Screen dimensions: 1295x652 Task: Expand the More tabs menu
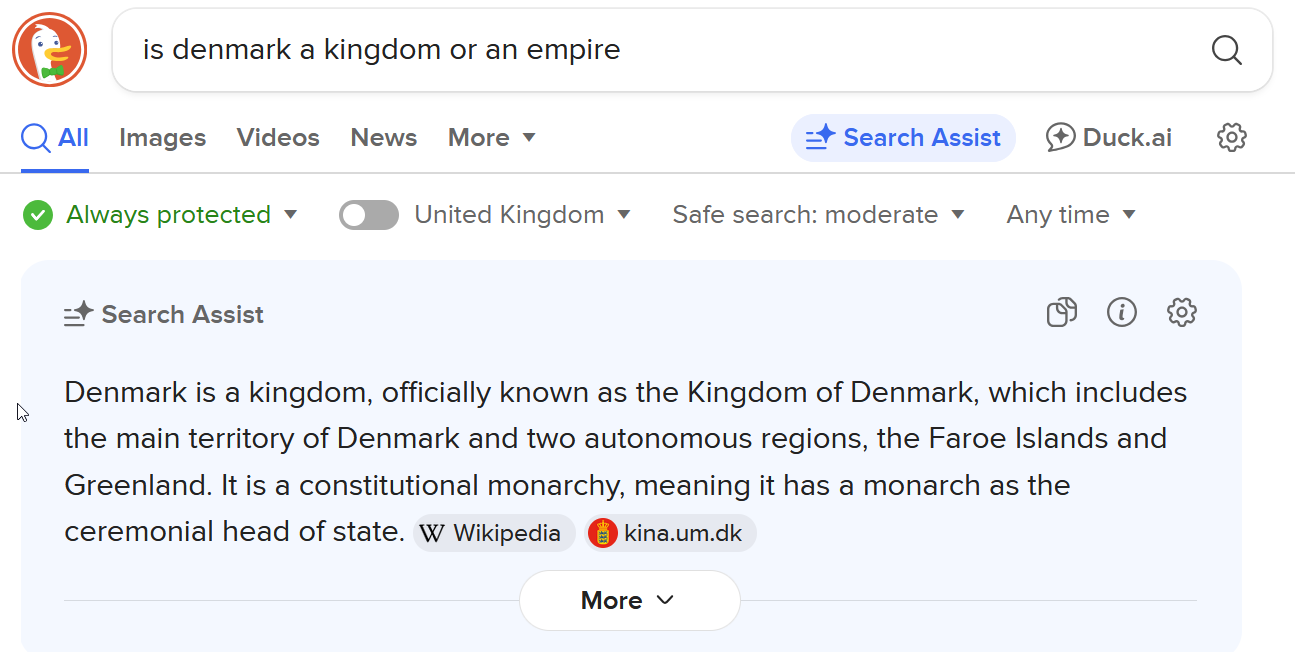tap(492, 138)
